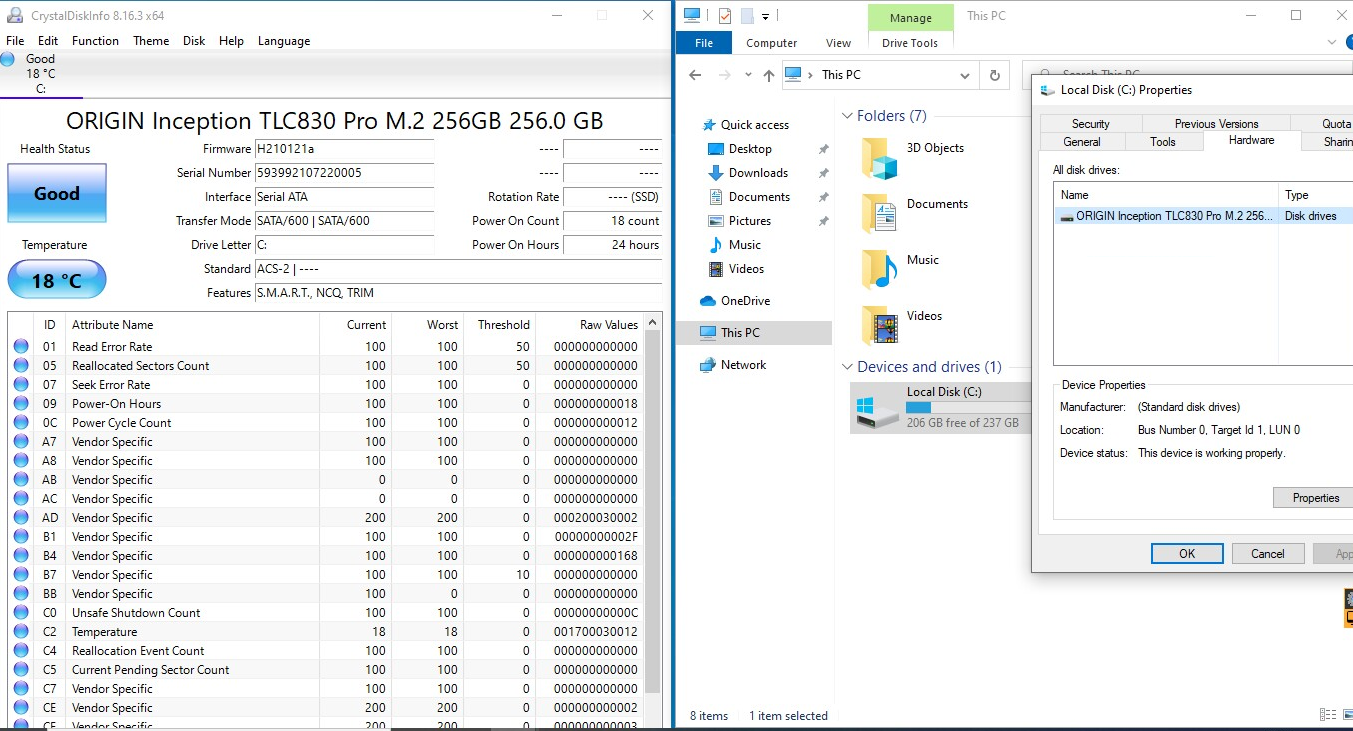Viewport: 1353px width, 731px height.
Task: Select the Reallocation Event Count row
Action: [326, 651]
